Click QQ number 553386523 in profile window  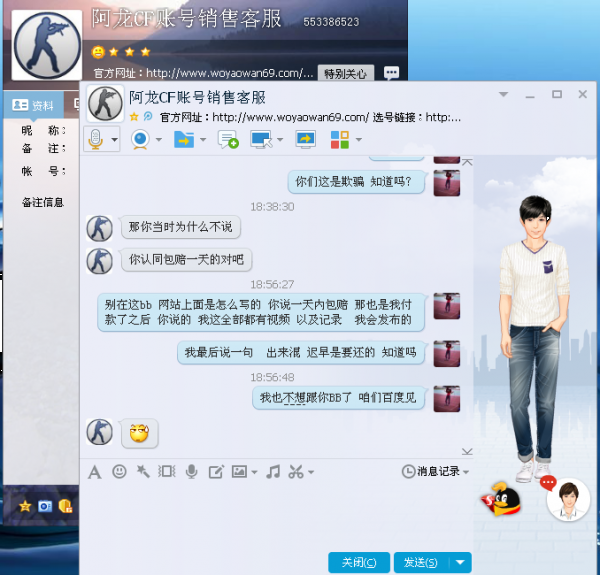pos(331,22)
